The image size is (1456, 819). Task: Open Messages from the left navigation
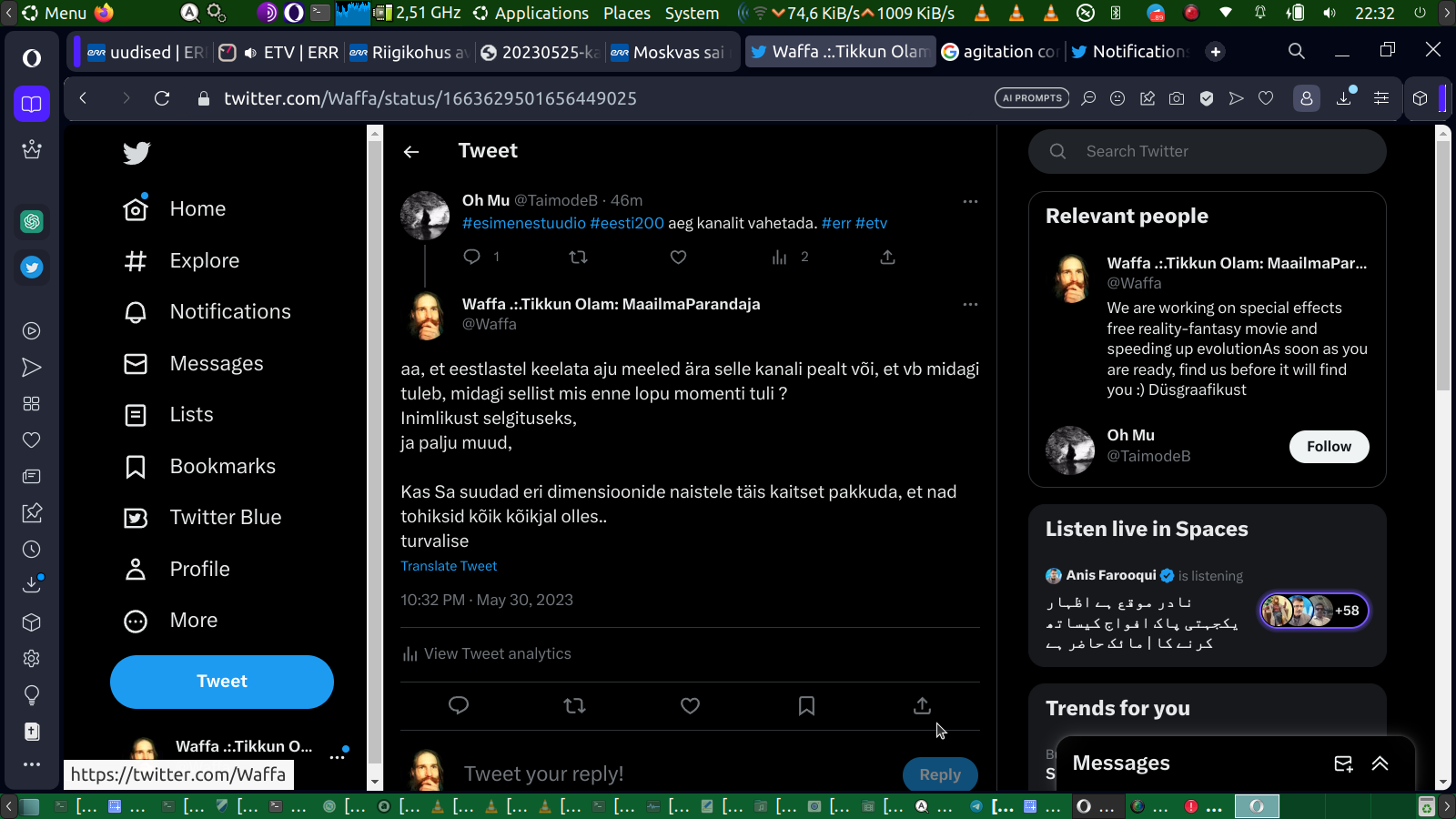click(x=193, y=363)
